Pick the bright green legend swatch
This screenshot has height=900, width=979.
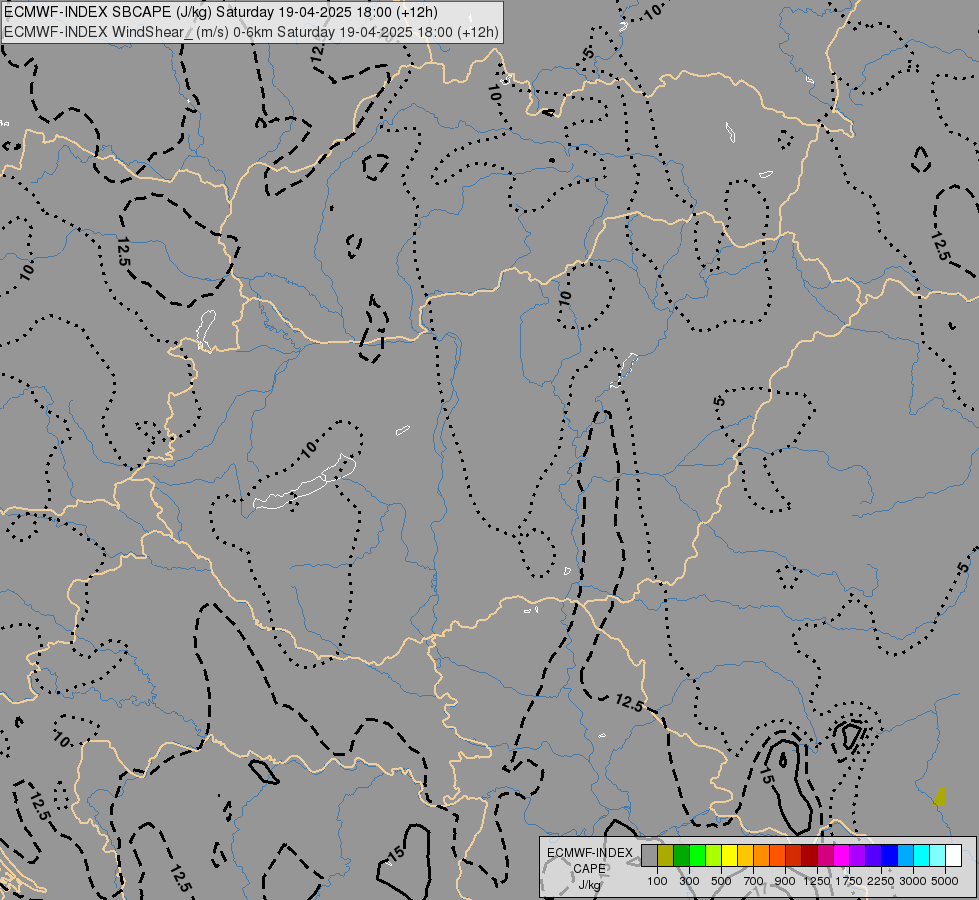[x=697, y=855]
